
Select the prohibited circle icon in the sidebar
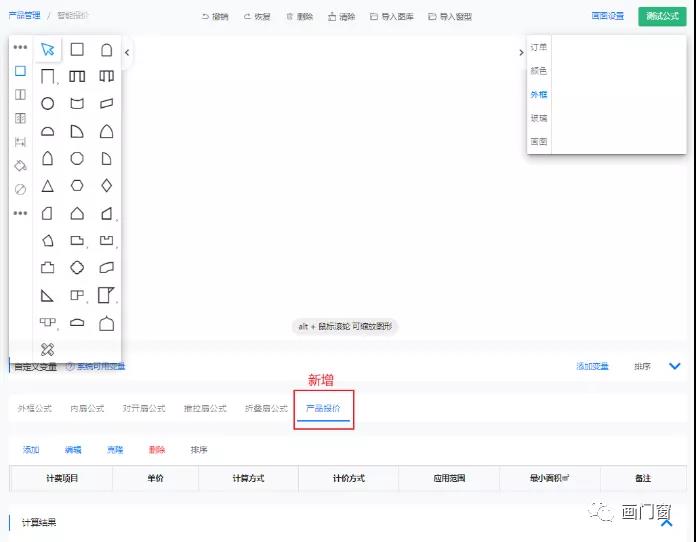[20, 189]
